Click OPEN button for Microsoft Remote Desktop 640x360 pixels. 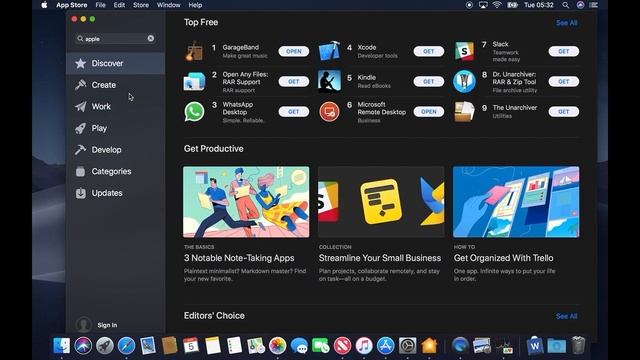tap(429, 112)
